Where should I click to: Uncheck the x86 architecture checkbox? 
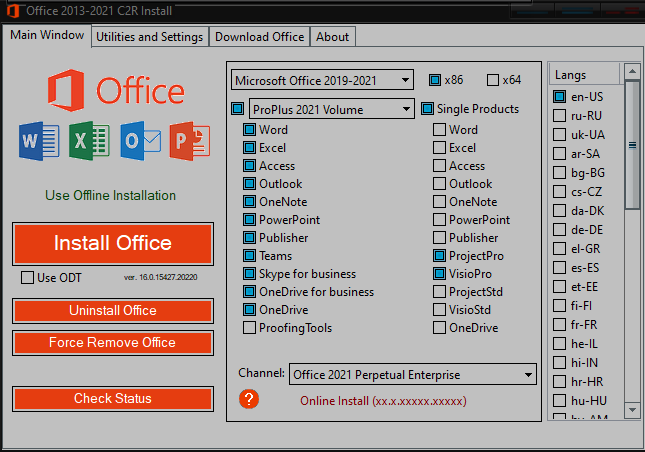pos(435,80)
